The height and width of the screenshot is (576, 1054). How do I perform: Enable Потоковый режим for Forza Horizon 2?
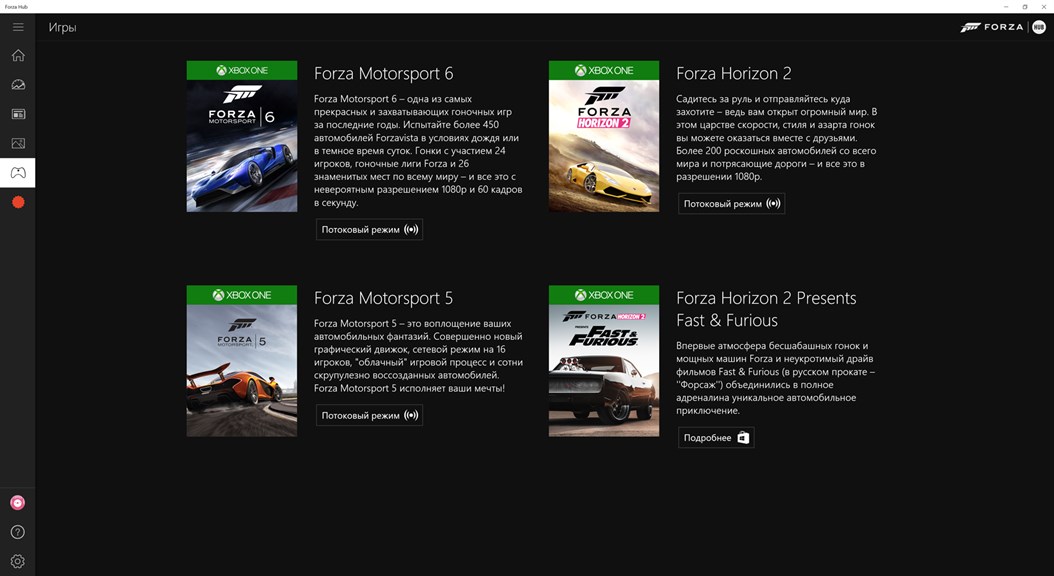pos(731,202)
